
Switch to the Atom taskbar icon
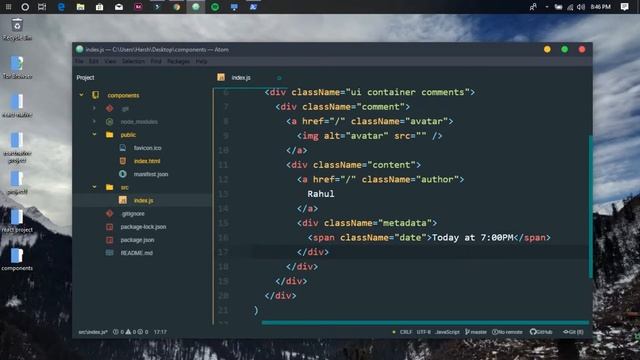196,7
